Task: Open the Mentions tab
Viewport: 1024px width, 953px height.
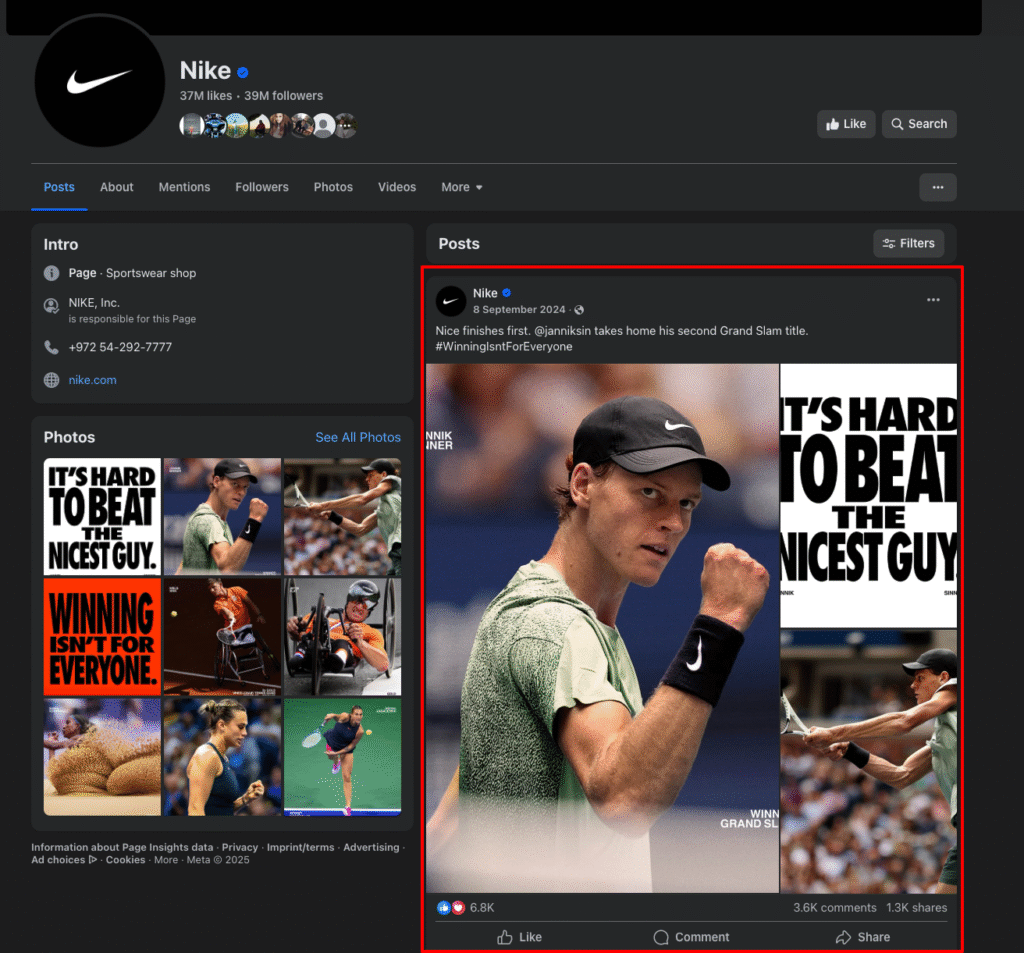Action: (x=184, y=187)
